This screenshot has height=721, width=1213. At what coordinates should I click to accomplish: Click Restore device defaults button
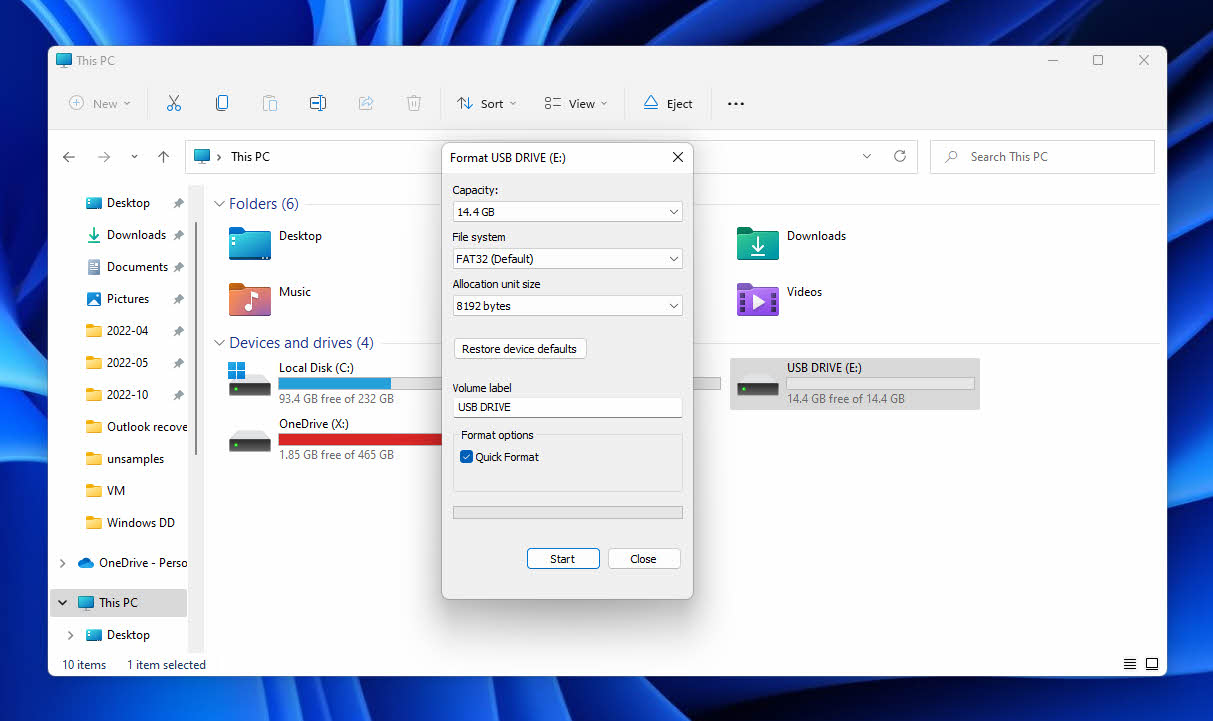coord(520,349)
